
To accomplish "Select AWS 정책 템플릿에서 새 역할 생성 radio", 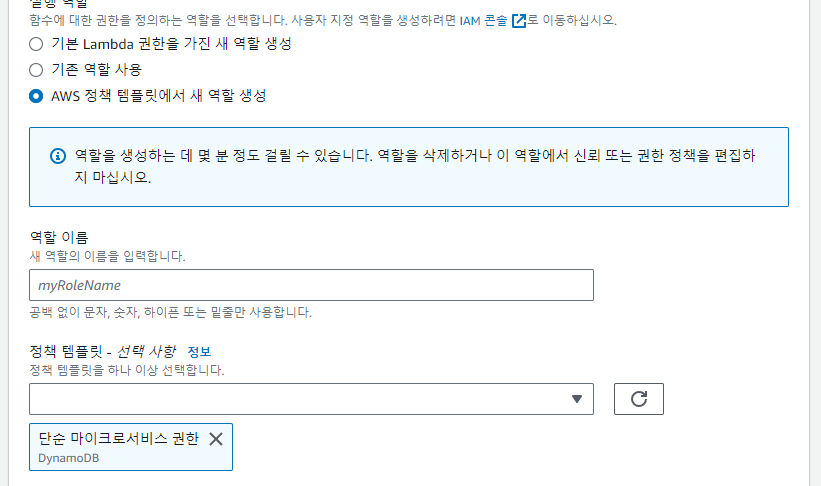I will [37, 96].
